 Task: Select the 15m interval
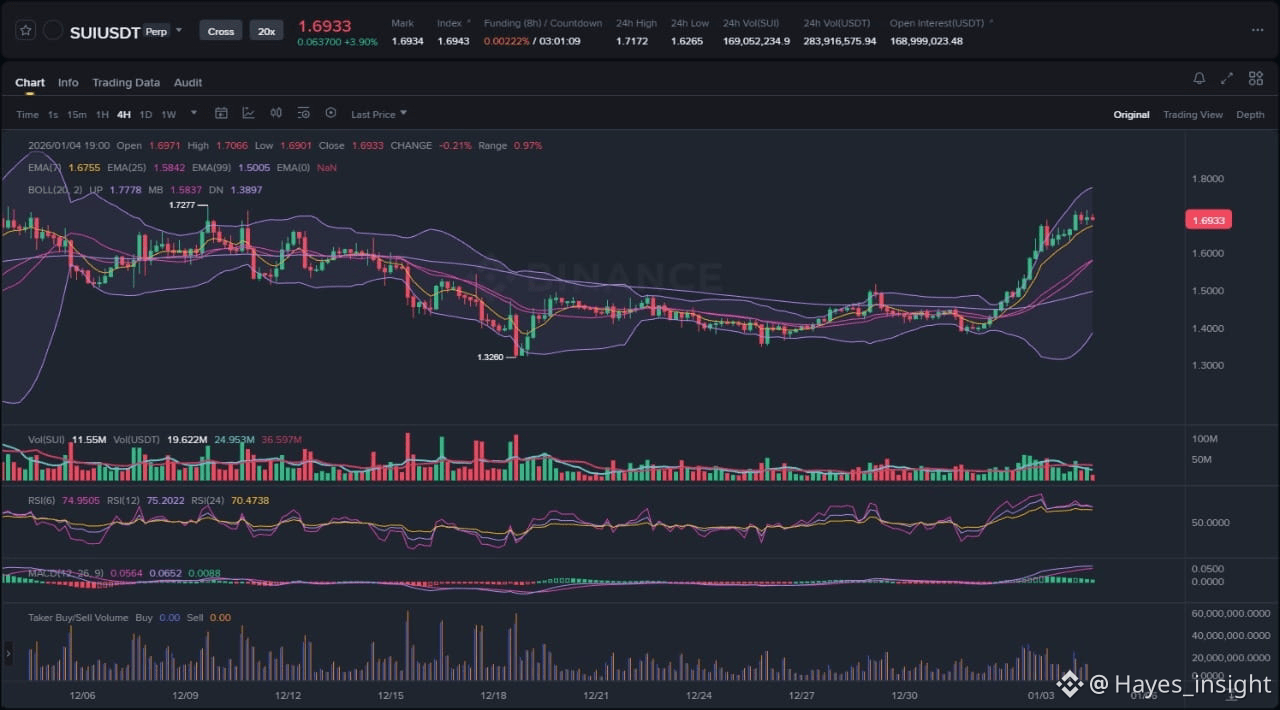pos(77,115)
